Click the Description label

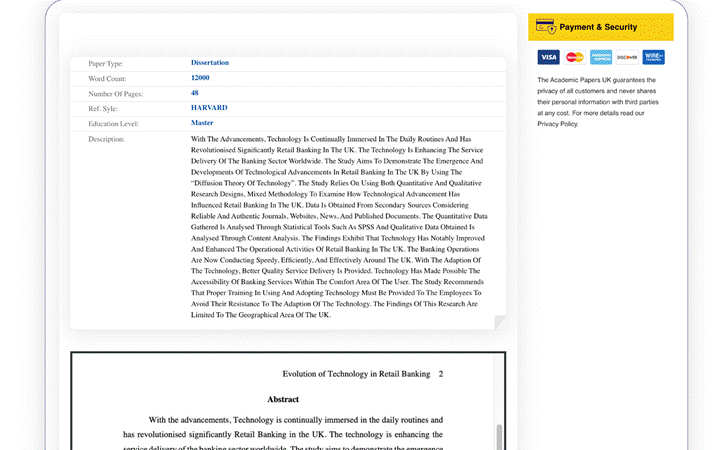click(106, 139)
